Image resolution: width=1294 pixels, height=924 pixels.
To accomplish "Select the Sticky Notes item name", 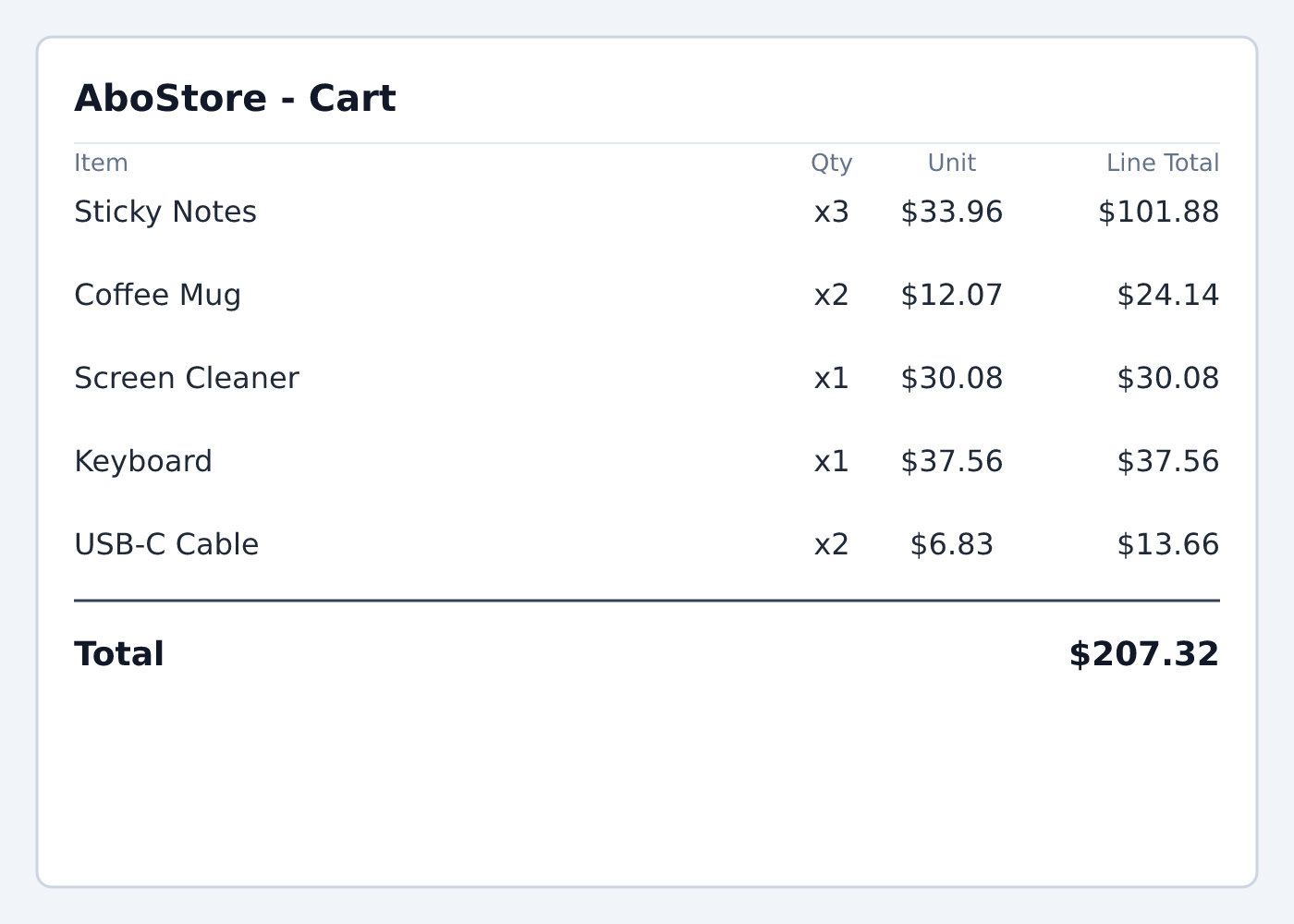I will [x=165, y=213].
